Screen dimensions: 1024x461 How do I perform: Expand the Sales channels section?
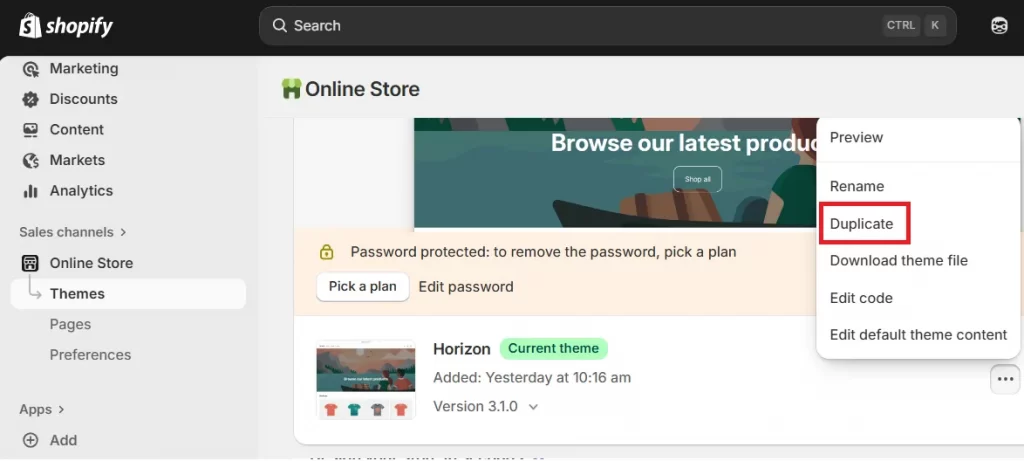pos(123,232)
